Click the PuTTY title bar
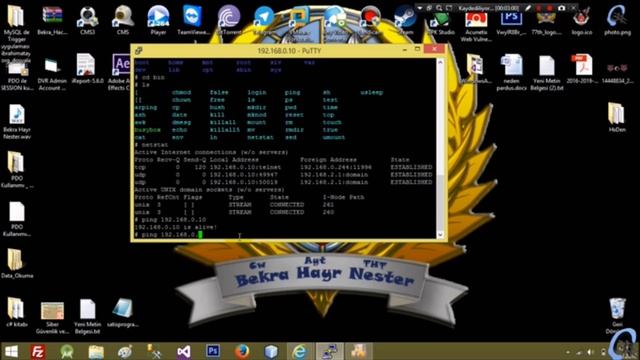Screen dimensions: 640x360 (289, 51)
